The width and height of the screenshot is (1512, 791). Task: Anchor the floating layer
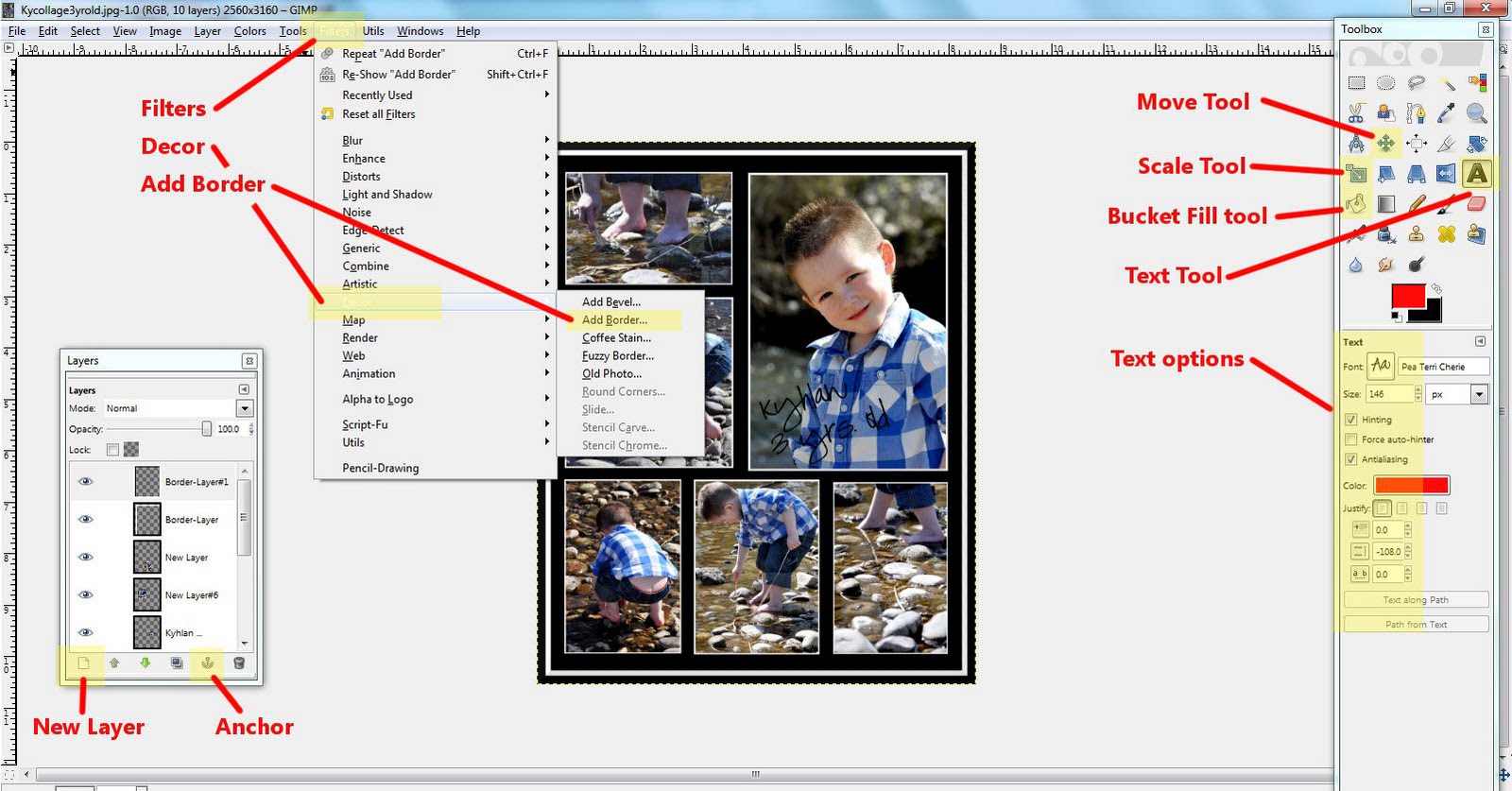point(208,663)
